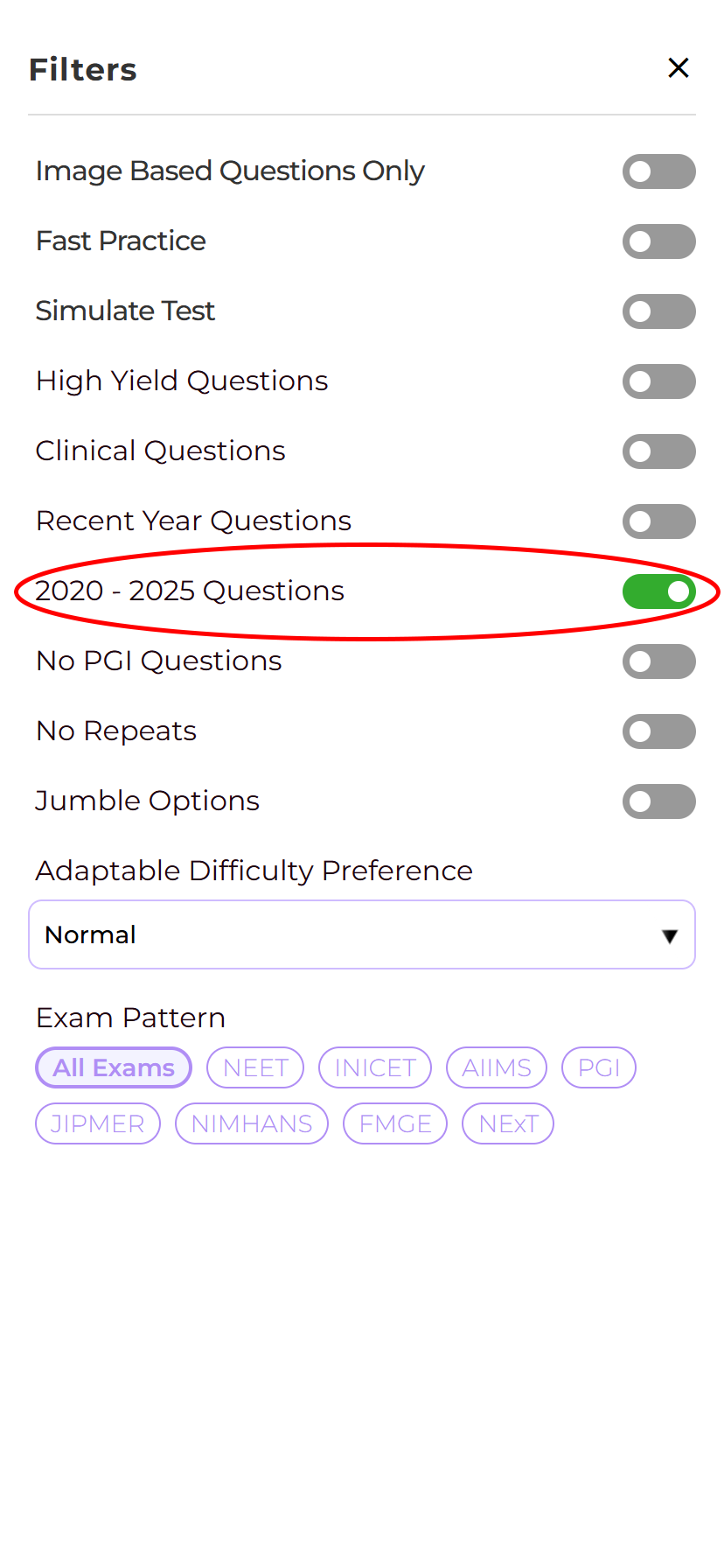Select the NEET exam pattern
The height and width of the screenshot is (1568, 724).
pos(254,1067)
